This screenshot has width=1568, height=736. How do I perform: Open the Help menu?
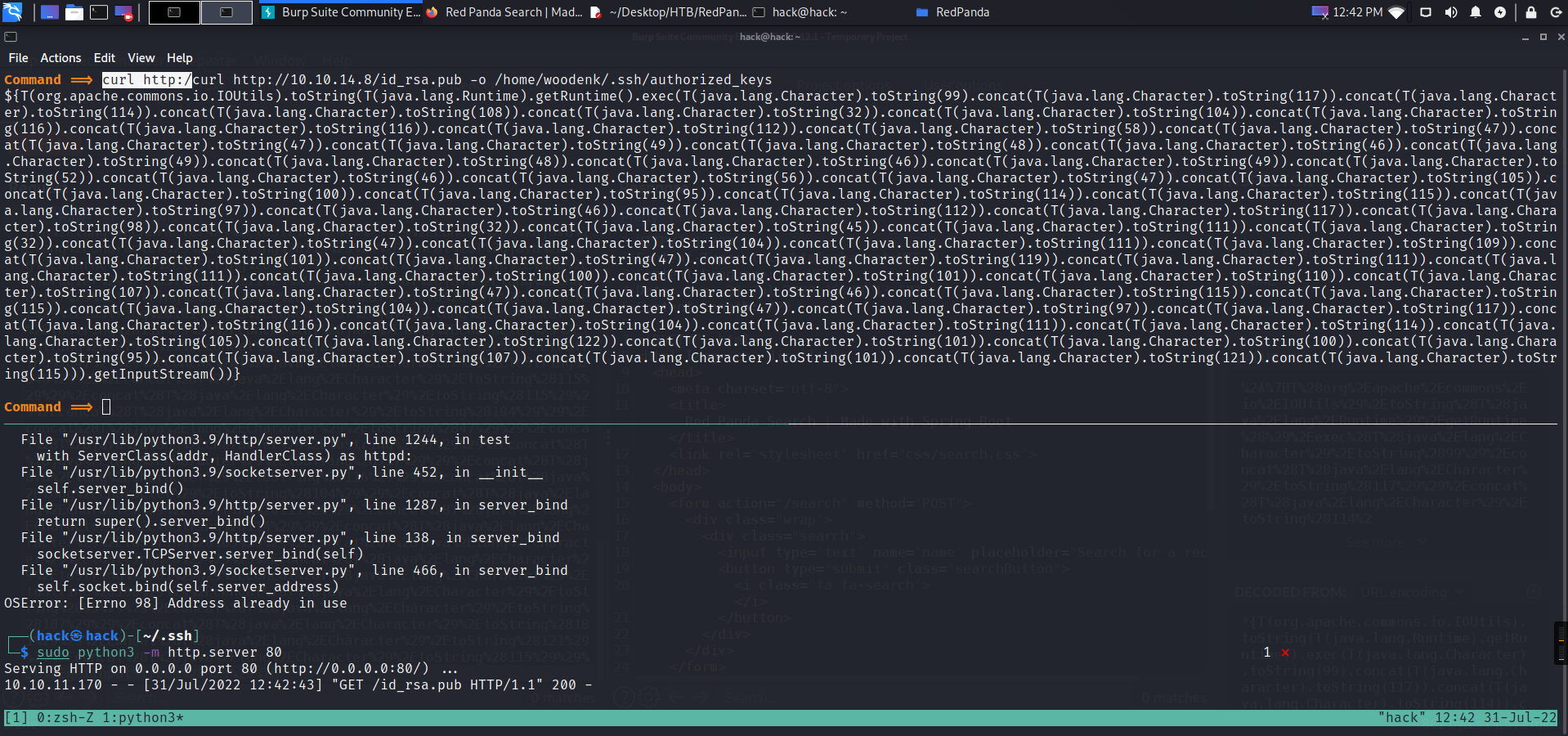[x=180, y=58]
